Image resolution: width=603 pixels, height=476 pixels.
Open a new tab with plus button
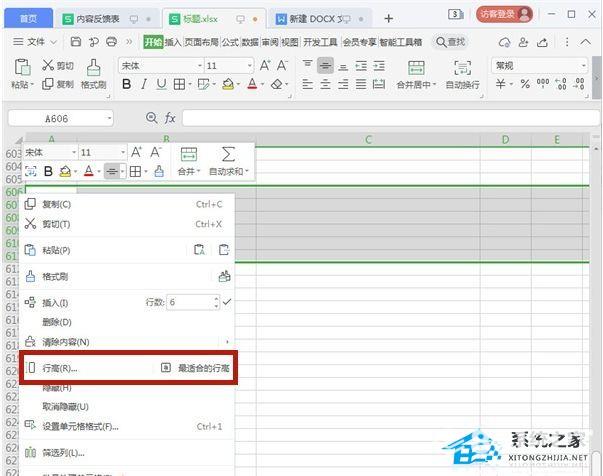pyautogui.click(x=388, y=18)
